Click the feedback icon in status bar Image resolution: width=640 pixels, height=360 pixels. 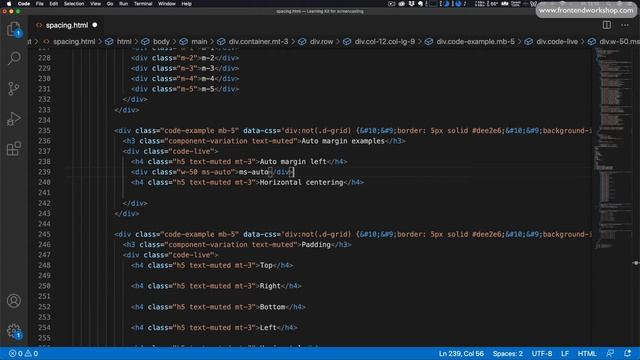click(x=610, y=353)
